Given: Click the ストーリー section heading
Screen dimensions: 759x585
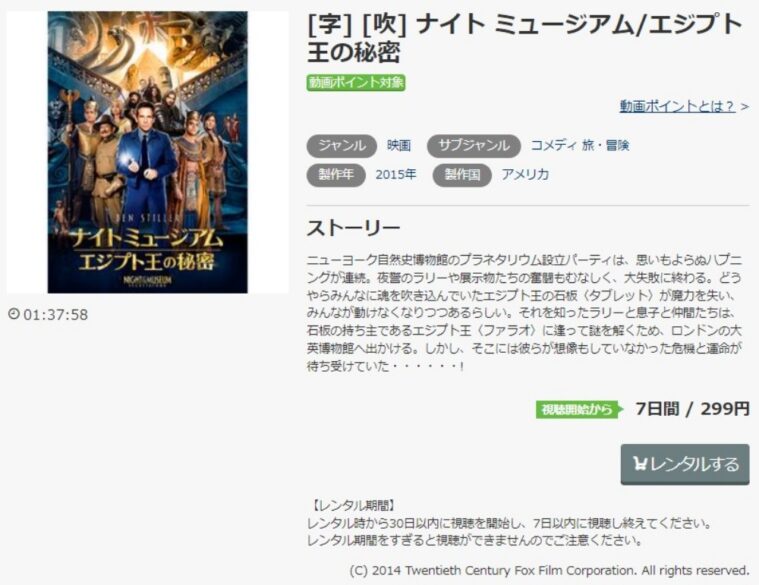Looking at the screenshot, I should pos(353,228).
